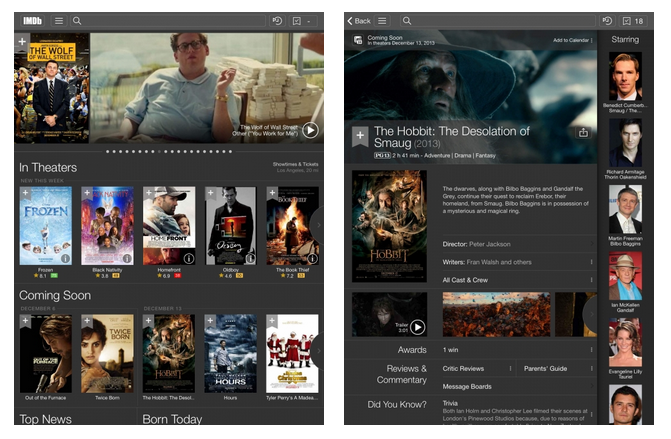Open Director Peter Jackson row
The image size is (671, 439).
(519, 244)
